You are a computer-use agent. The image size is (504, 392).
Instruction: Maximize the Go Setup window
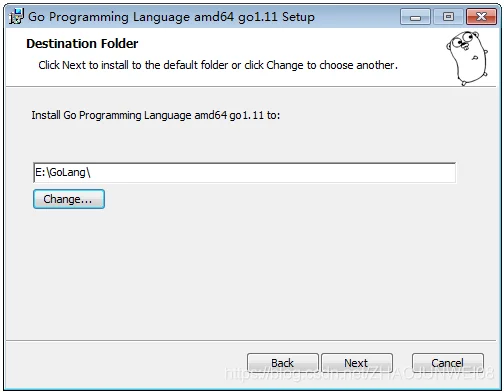448,17
